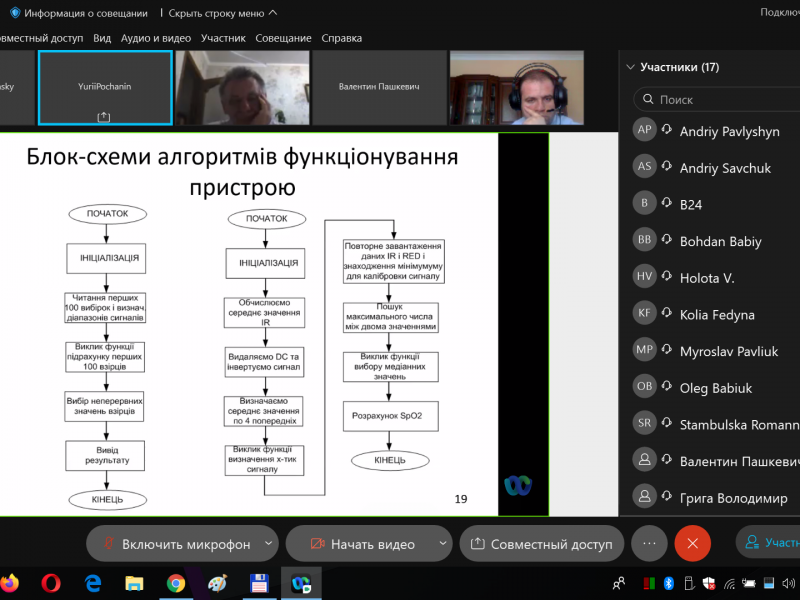Toggle camera with Начать видео button
This screenshot has width=800, height=600.
click(x=361, y=544)
